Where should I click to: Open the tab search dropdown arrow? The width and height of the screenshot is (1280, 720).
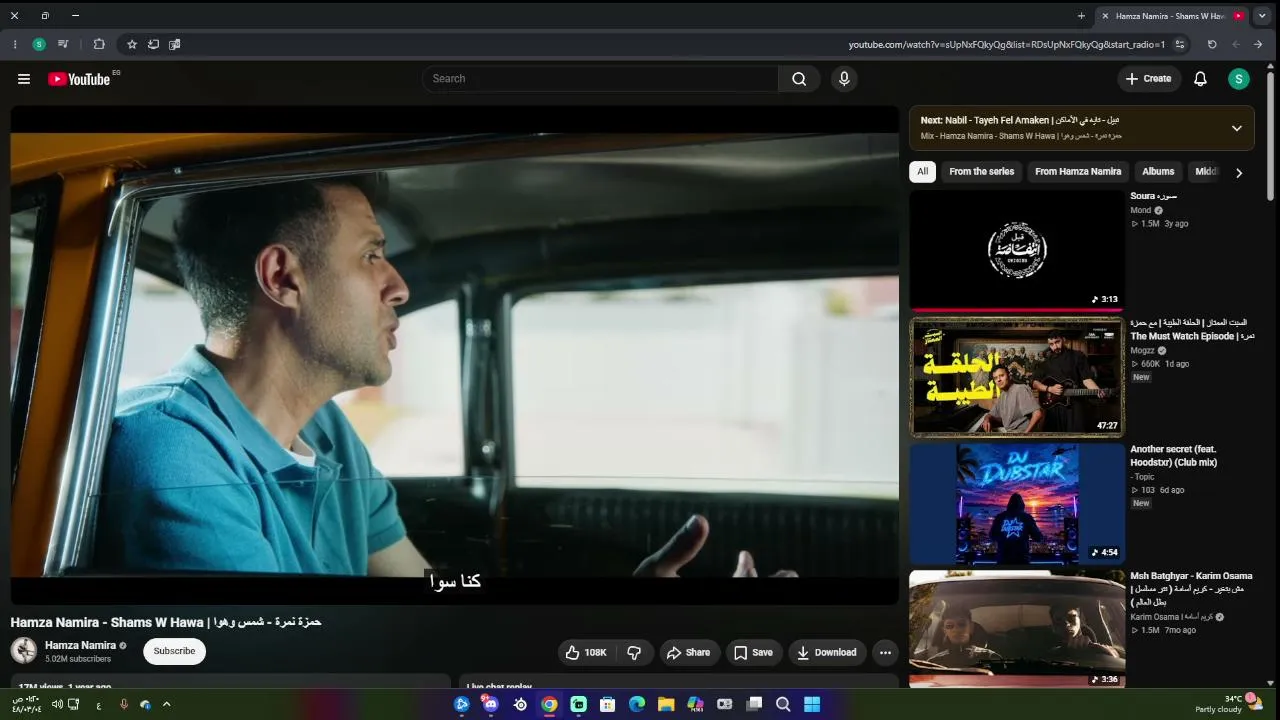tap(1263, 16)
